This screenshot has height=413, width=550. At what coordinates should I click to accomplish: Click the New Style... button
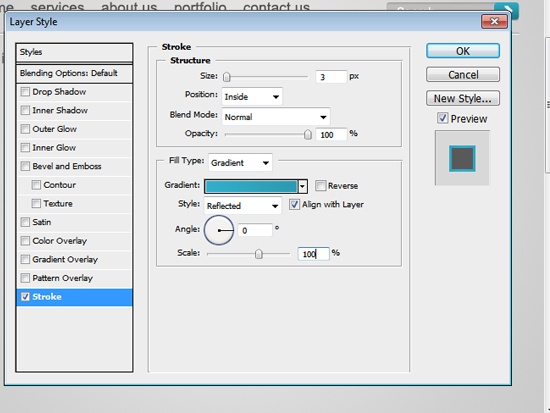coord(463,99)
